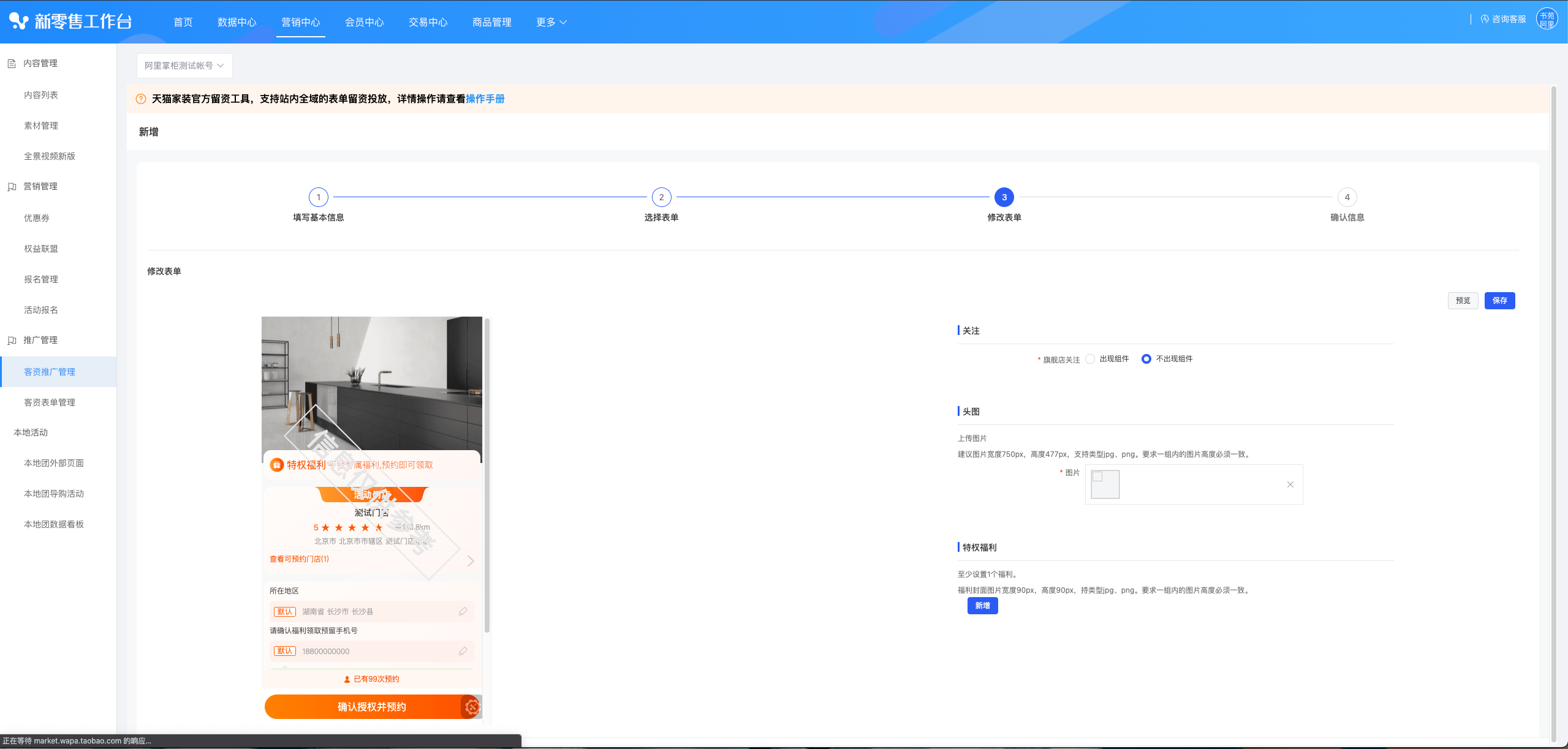Open the user avatar in header
The image size is (1568, 749).
[x=1547, y=20]
